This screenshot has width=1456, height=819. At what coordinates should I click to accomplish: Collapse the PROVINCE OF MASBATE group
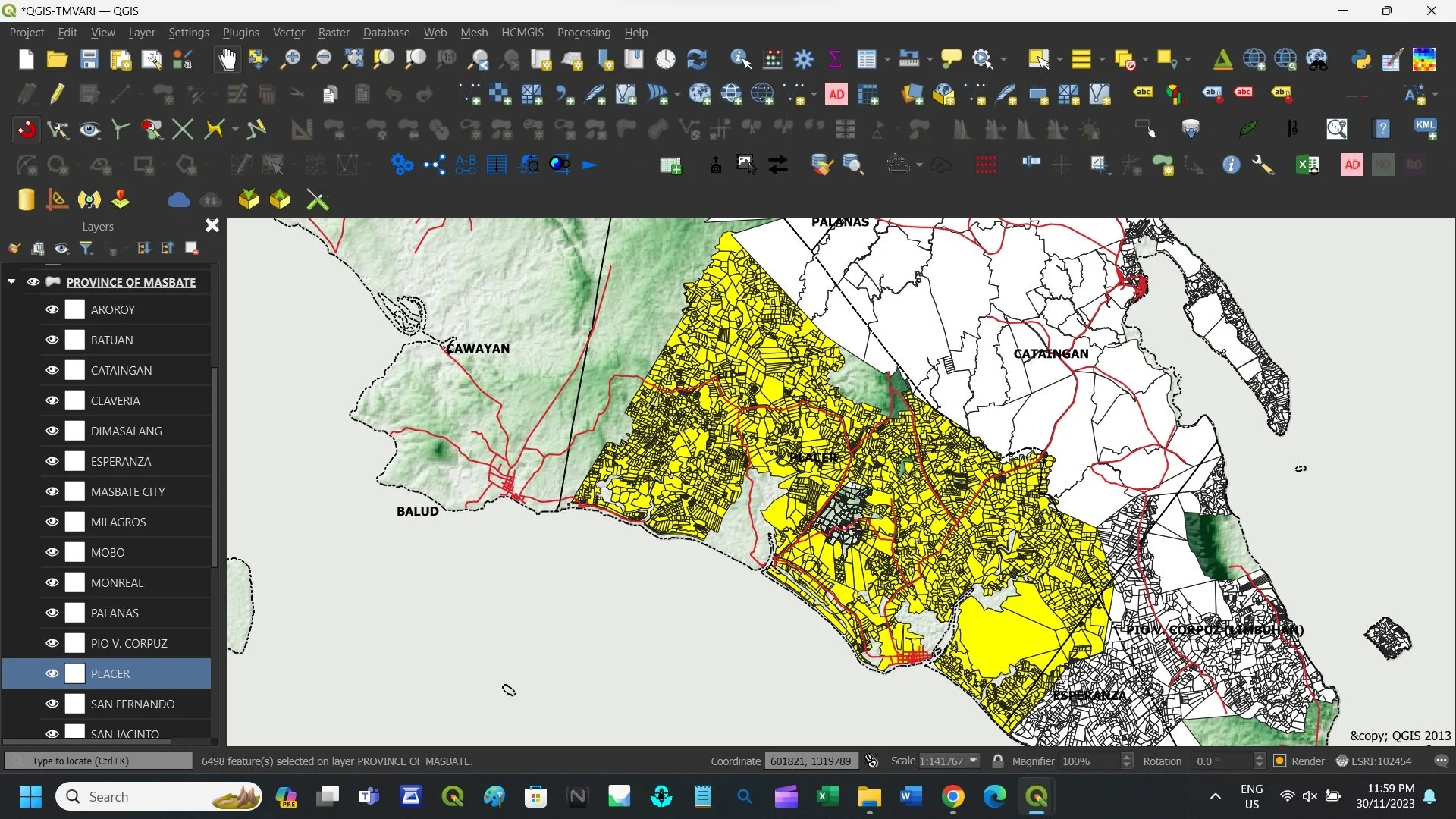[x=11, y=281]
